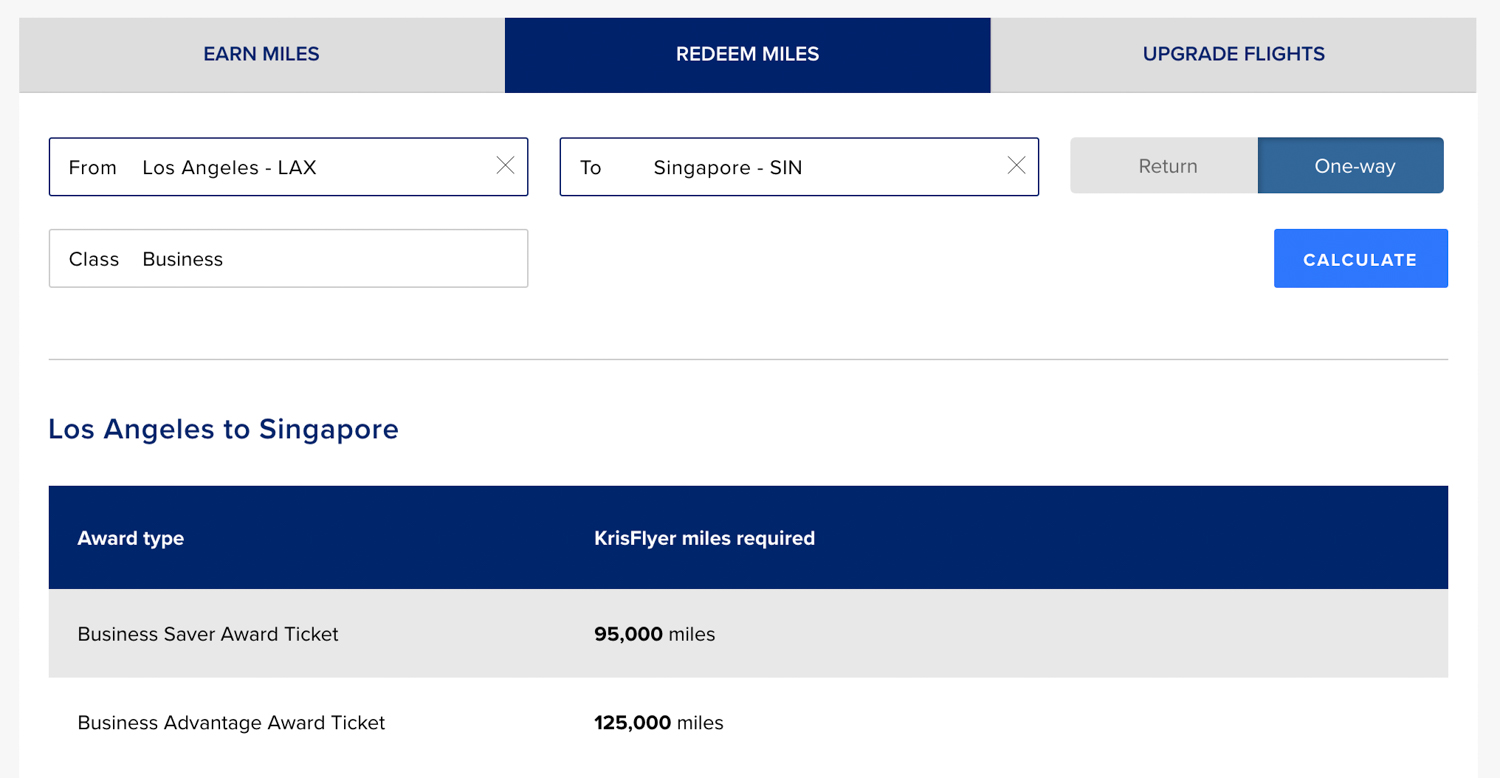Click the To Singapore - SIN field

pyautogui.click(x=799, y=167)
